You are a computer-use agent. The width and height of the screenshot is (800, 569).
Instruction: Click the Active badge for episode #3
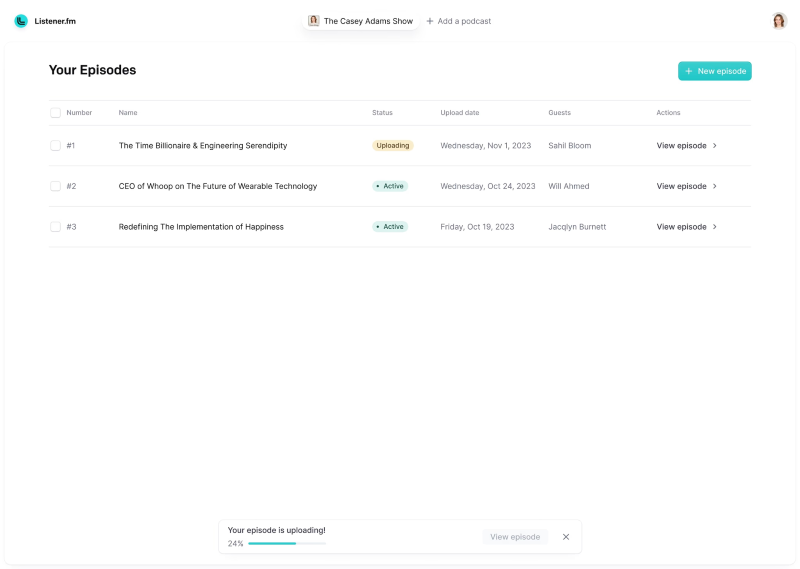coord(390,227)
